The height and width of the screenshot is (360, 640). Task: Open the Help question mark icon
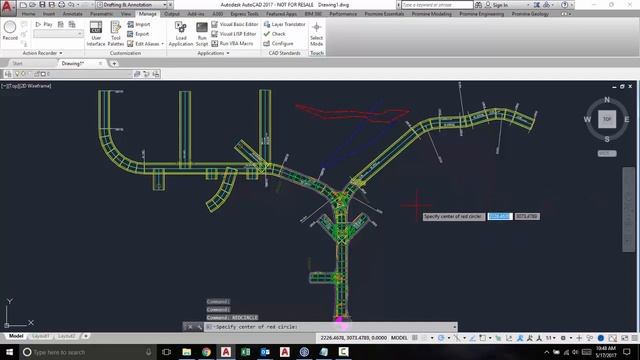click(x=564, y=5)
